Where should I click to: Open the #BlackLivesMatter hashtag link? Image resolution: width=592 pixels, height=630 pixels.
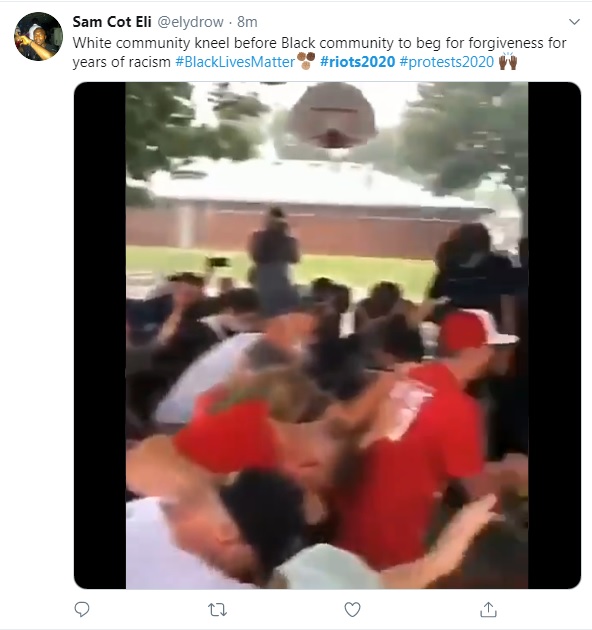click(x=235, y=62)
